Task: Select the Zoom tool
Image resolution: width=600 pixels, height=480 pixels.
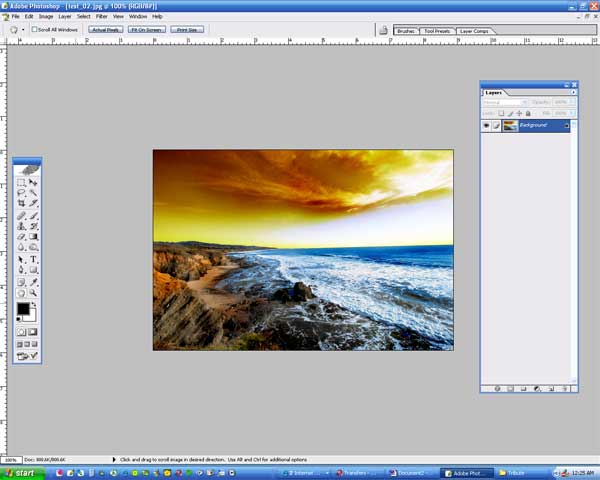Action: [x=33, y=293]
